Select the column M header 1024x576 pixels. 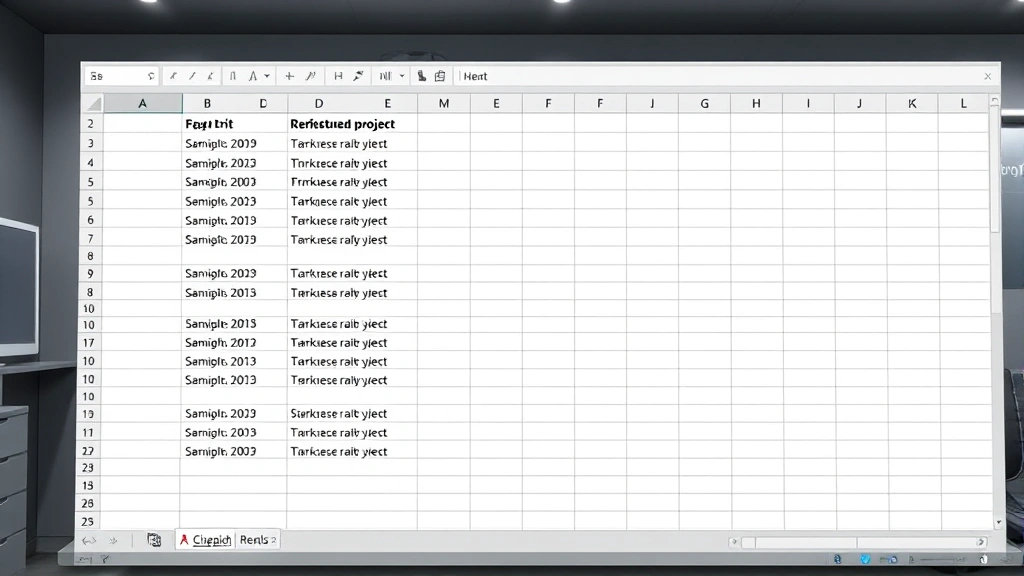pyautogui.click(x=443, y=104)
